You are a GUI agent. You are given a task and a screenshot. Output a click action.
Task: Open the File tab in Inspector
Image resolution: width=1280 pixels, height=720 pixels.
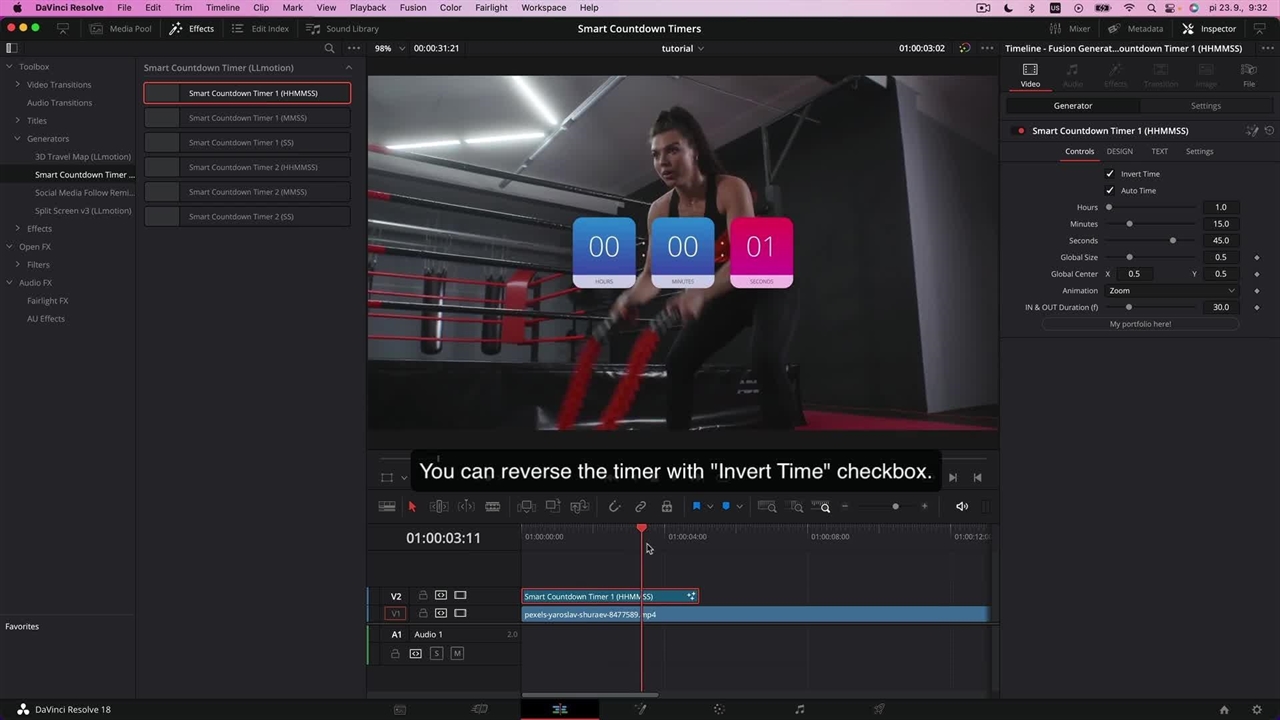1249,75
